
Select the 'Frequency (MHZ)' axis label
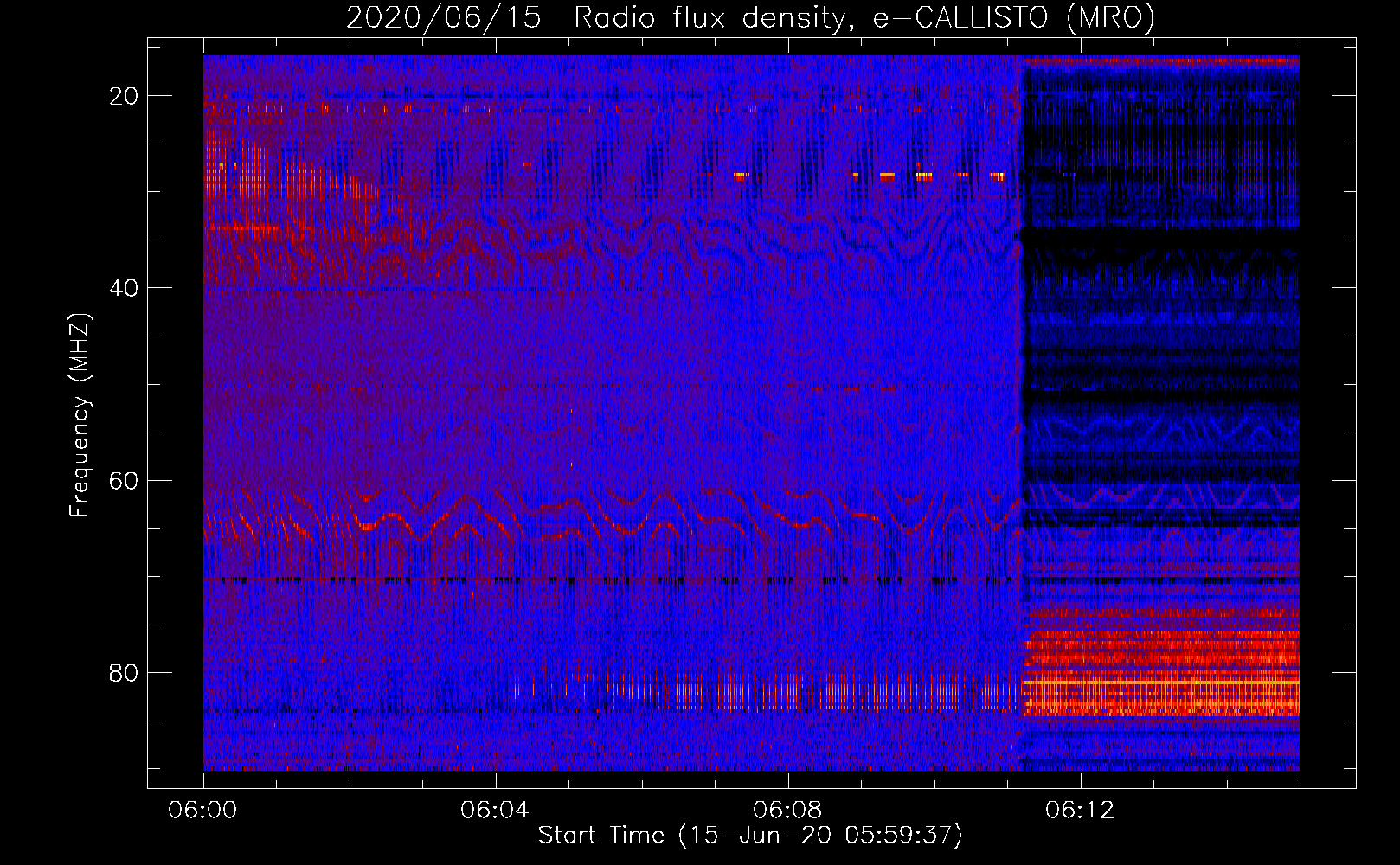click(80, 415)
